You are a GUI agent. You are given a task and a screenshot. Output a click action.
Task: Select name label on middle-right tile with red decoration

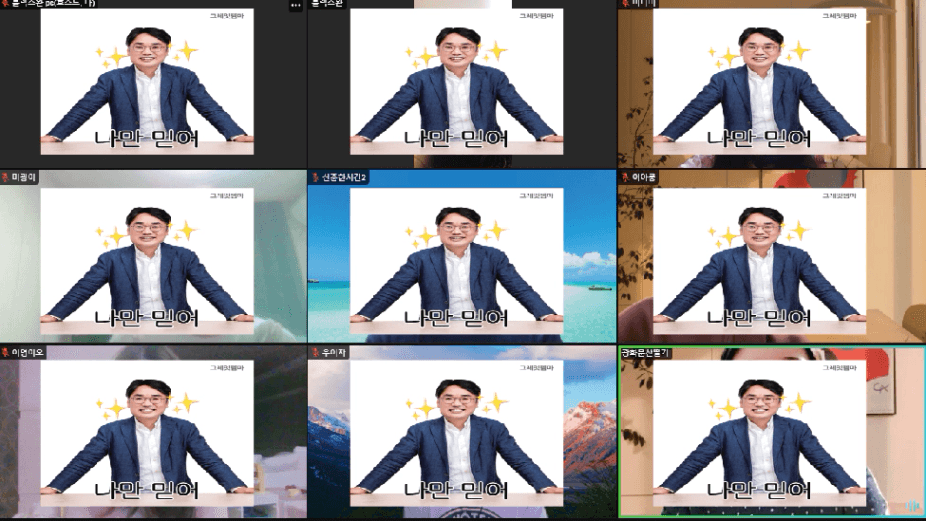(644, 177)
